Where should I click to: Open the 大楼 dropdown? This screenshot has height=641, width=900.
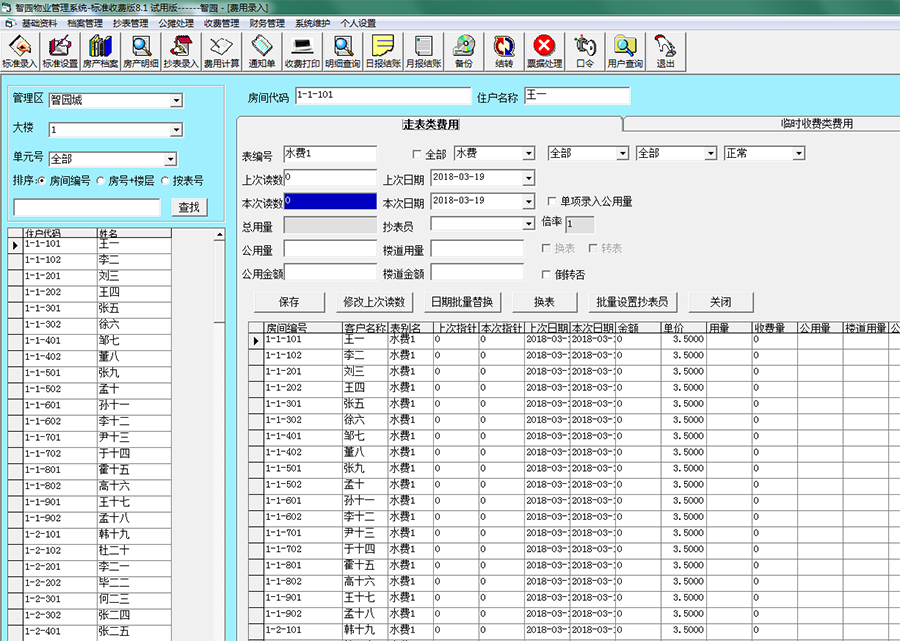point(176,130)
